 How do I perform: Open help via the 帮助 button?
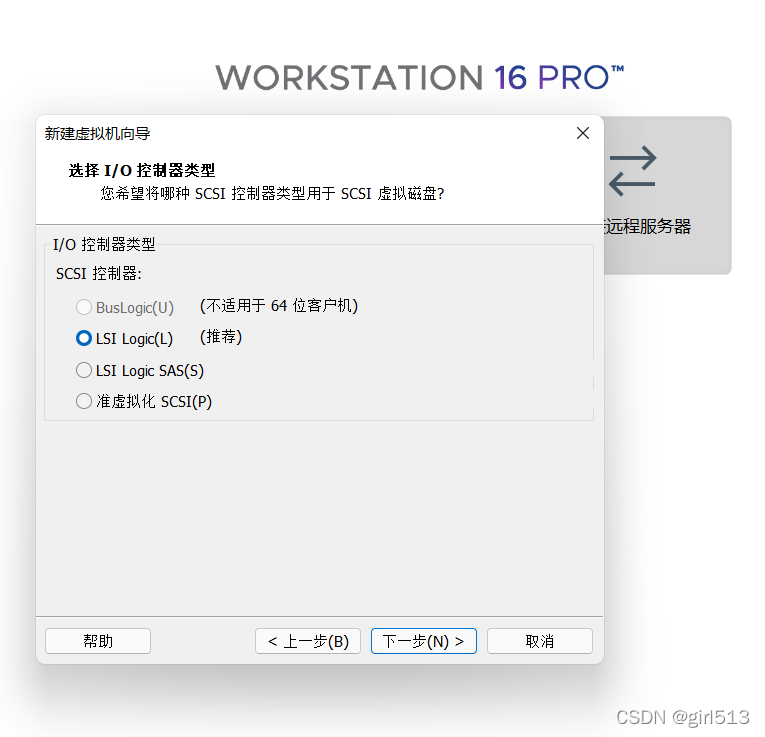tap(98, 641)
